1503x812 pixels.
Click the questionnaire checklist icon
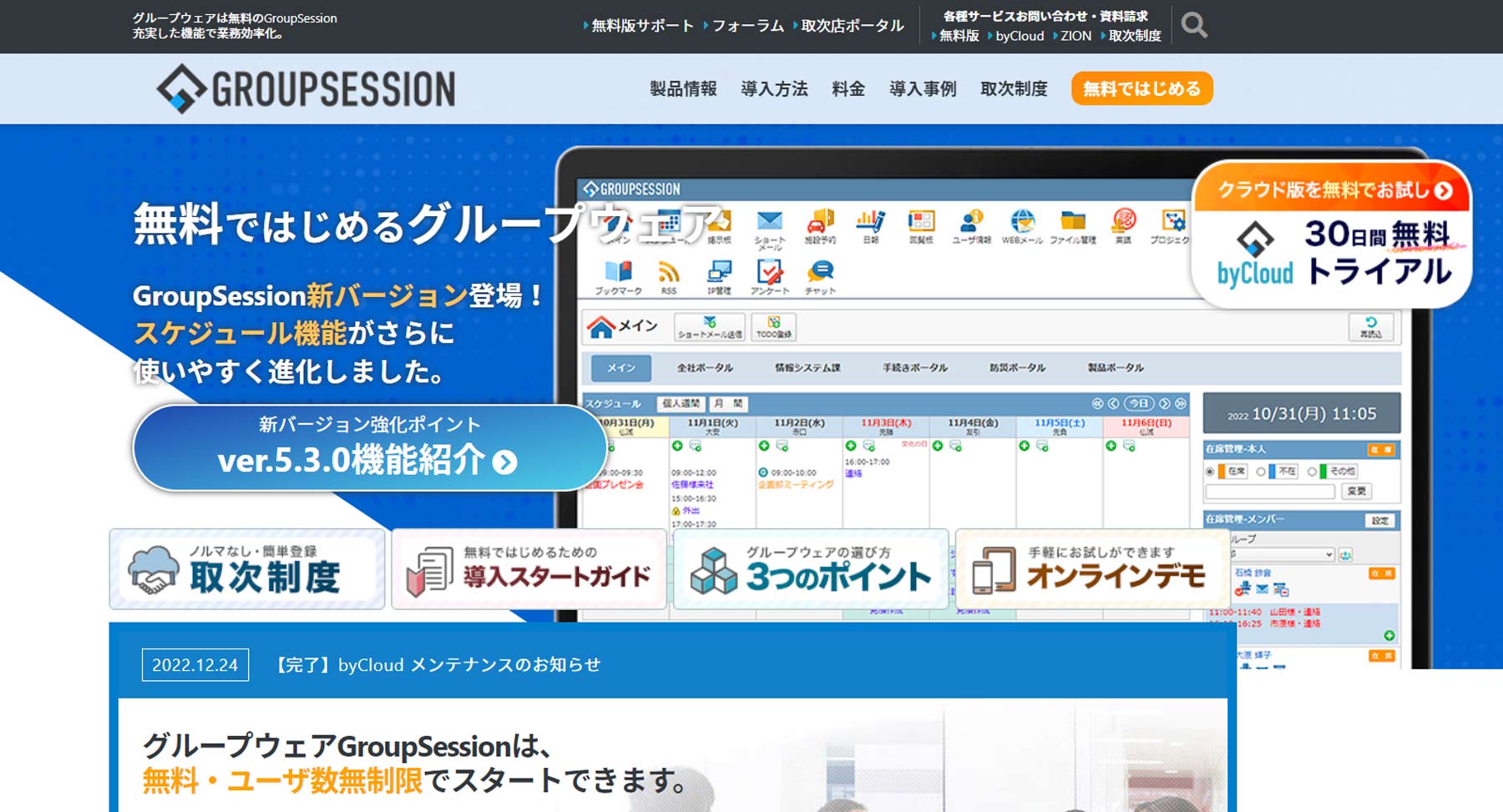[769, 273]
